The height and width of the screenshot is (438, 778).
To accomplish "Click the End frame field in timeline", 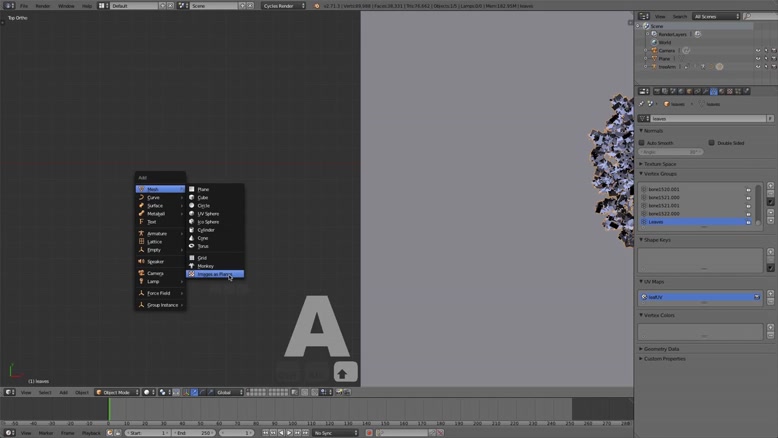I will click(x=194, y=433).
